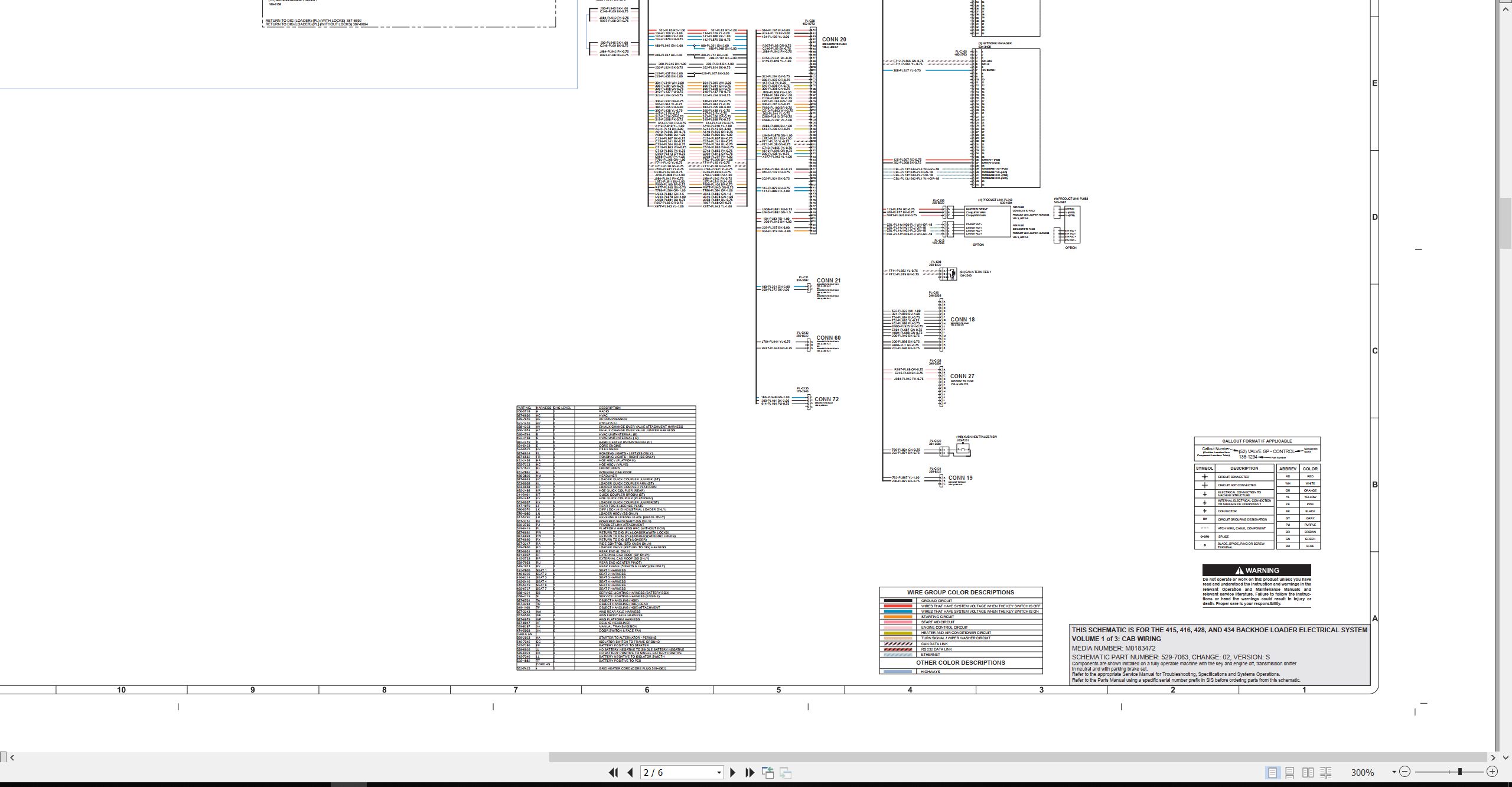The height and width of the screenshot is (787, 1512).
Task: Click the scroll right arrow
Action: pos(1493,757)
